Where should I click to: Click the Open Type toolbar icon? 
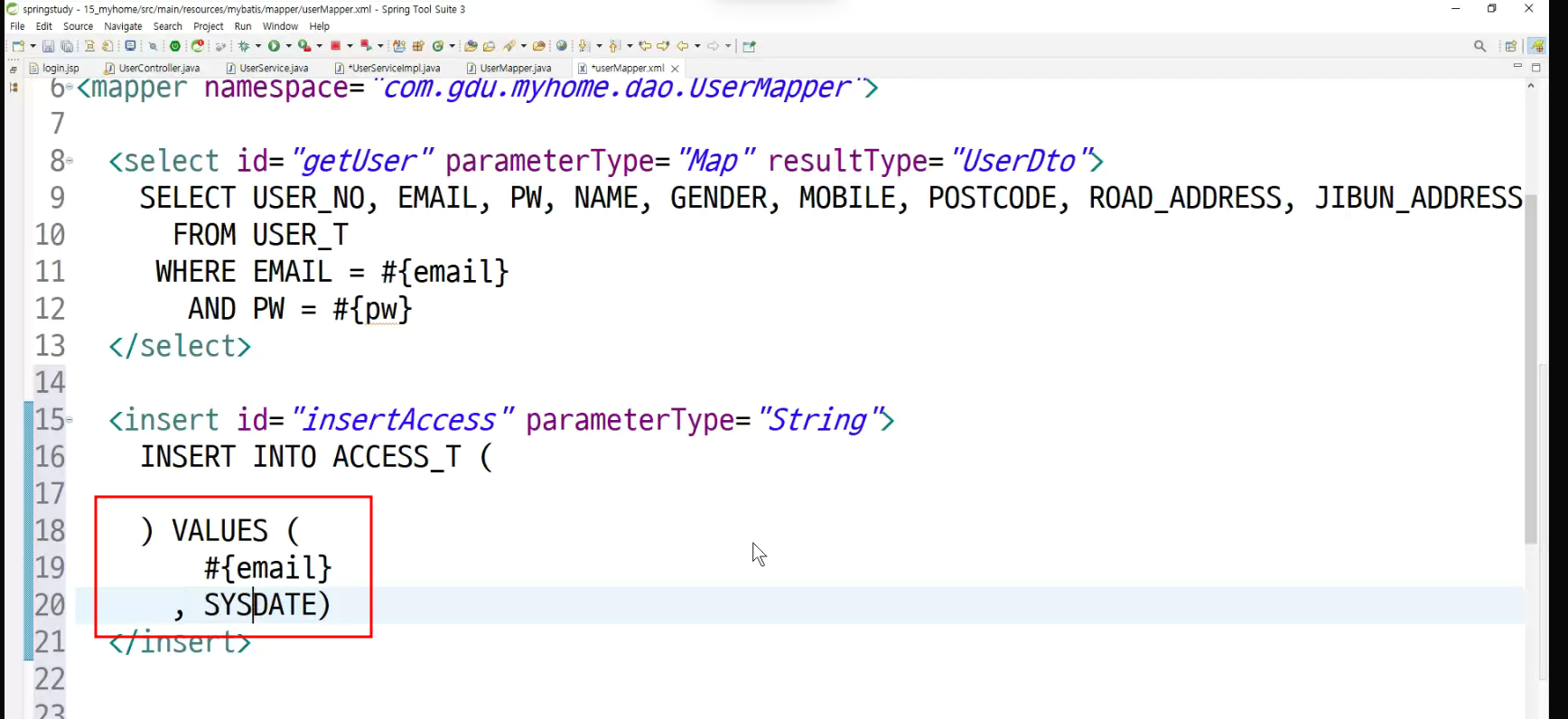click(x=471, y=46)
